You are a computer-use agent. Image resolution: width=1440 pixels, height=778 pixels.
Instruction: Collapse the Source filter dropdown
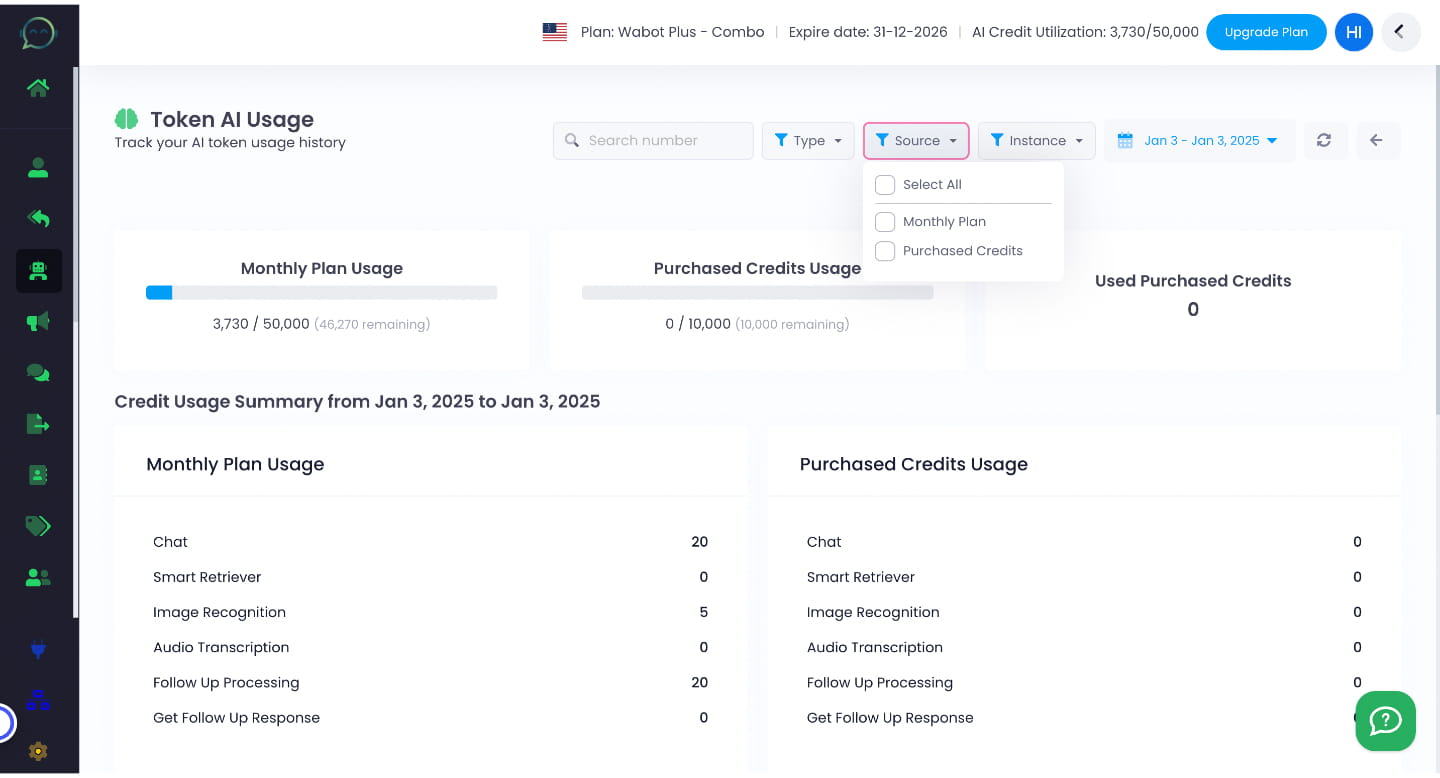pos(916,141)
